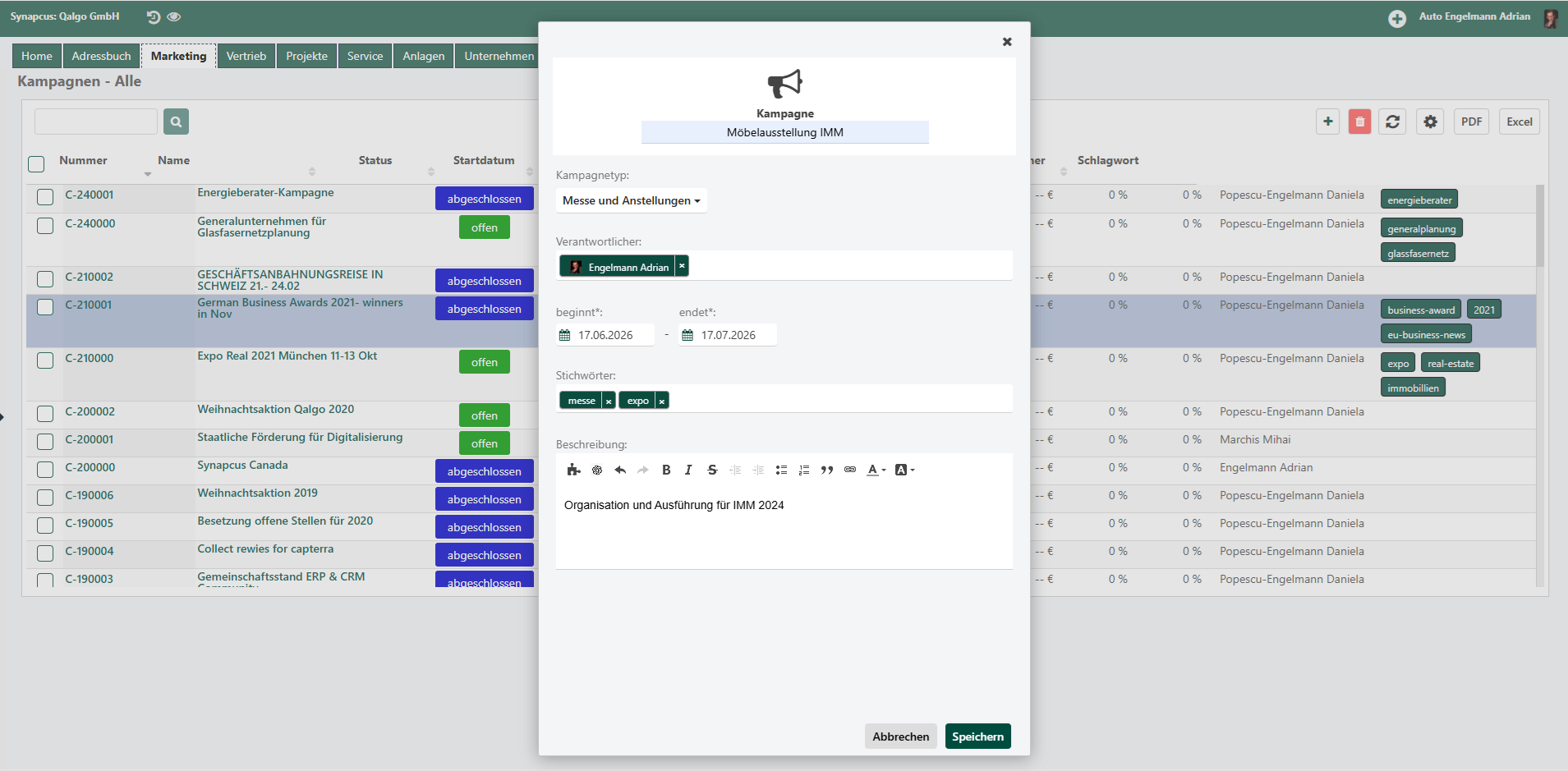Click the red trash delete icon
Screen dimensions: 1568x771
tap(1359, 122)
